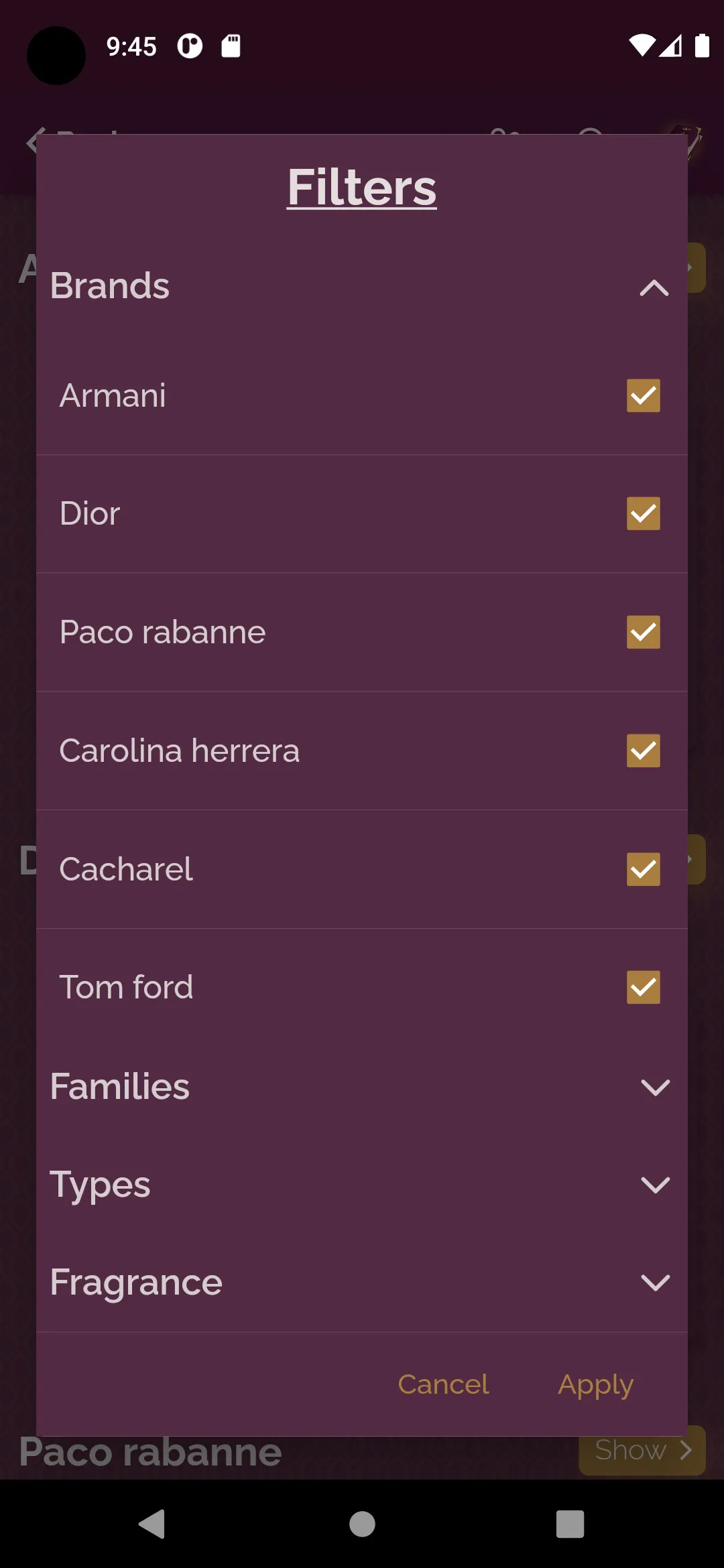This screenshot has height=1568, width=724.
Task: Select the Types section label
Action: pyautogui.click(x=101, y=1185)
